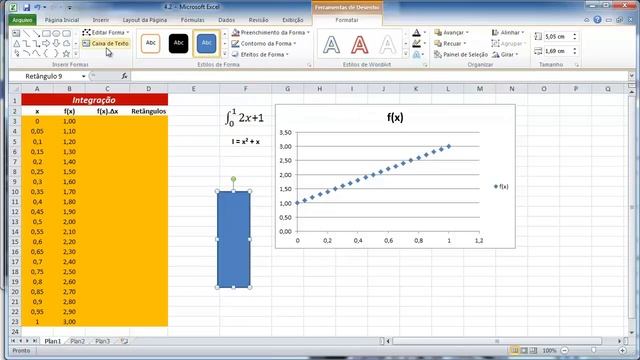Select the cloud shape in gallery
The width and height of the screenshot is (640, 360).
pos(66,44)
